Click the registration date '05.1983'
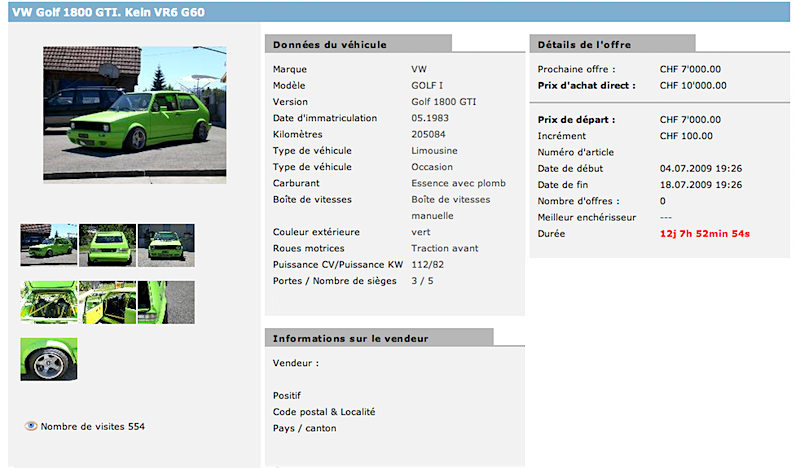Screen dimensions: 800x468 point(430,118)
